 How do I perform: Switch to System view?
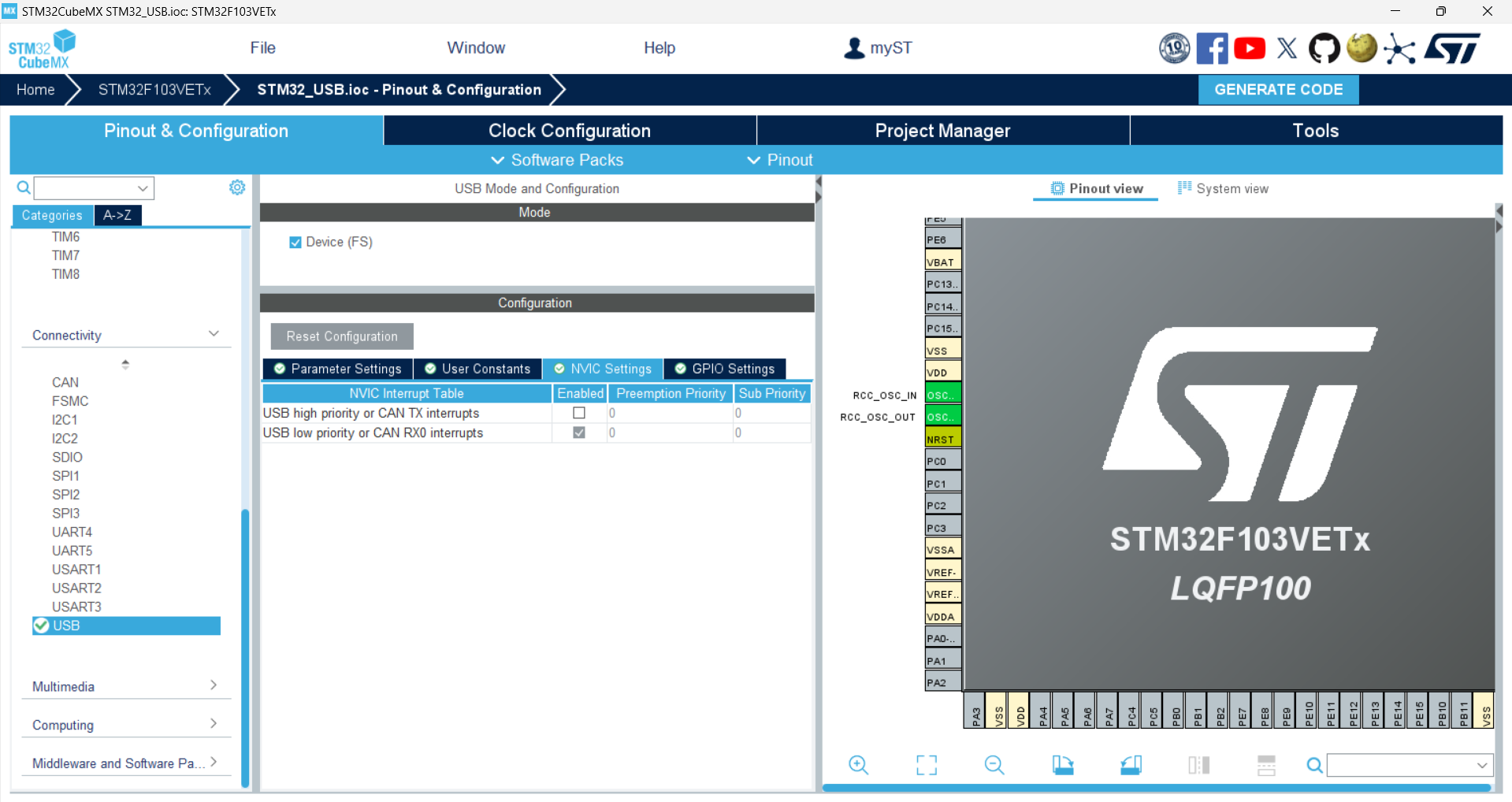point(1224,188)
